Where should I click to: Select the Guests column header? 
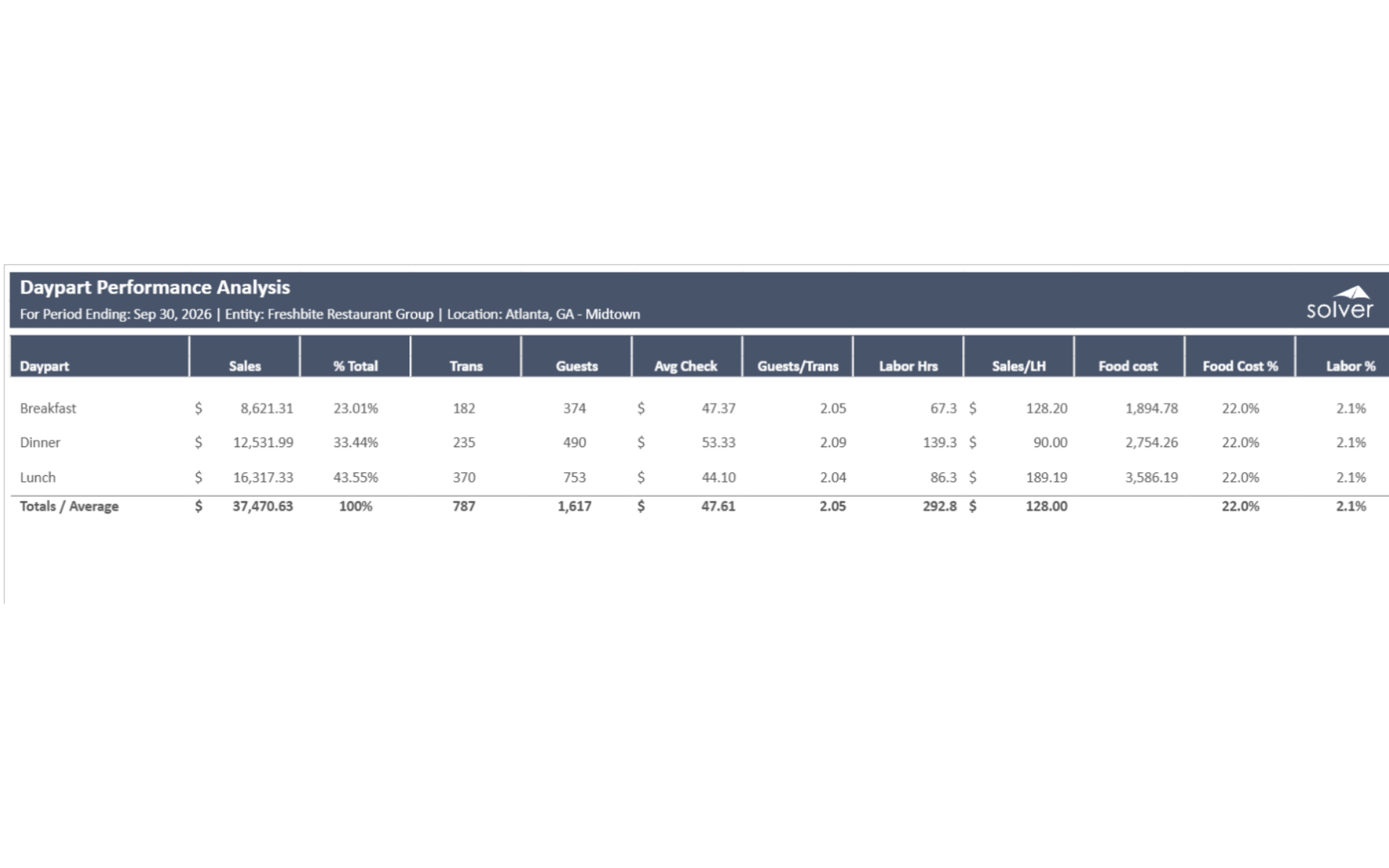[x=577, y=366]
